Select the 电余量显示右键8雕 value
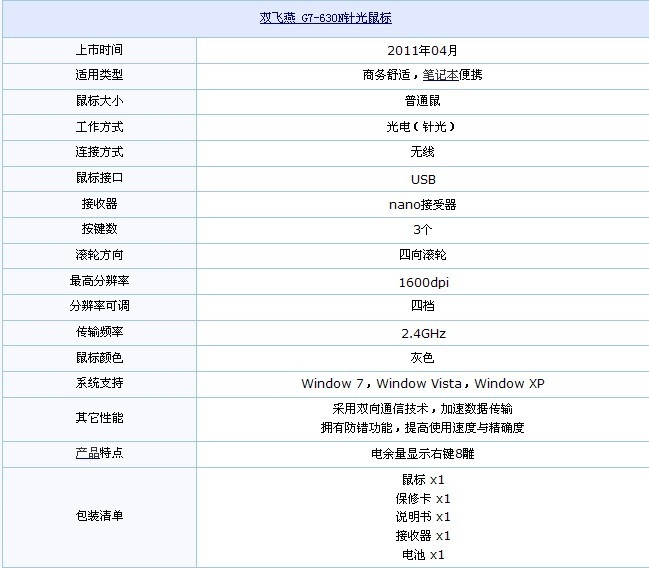The image size is (649, 568). (x=422, y=454)
